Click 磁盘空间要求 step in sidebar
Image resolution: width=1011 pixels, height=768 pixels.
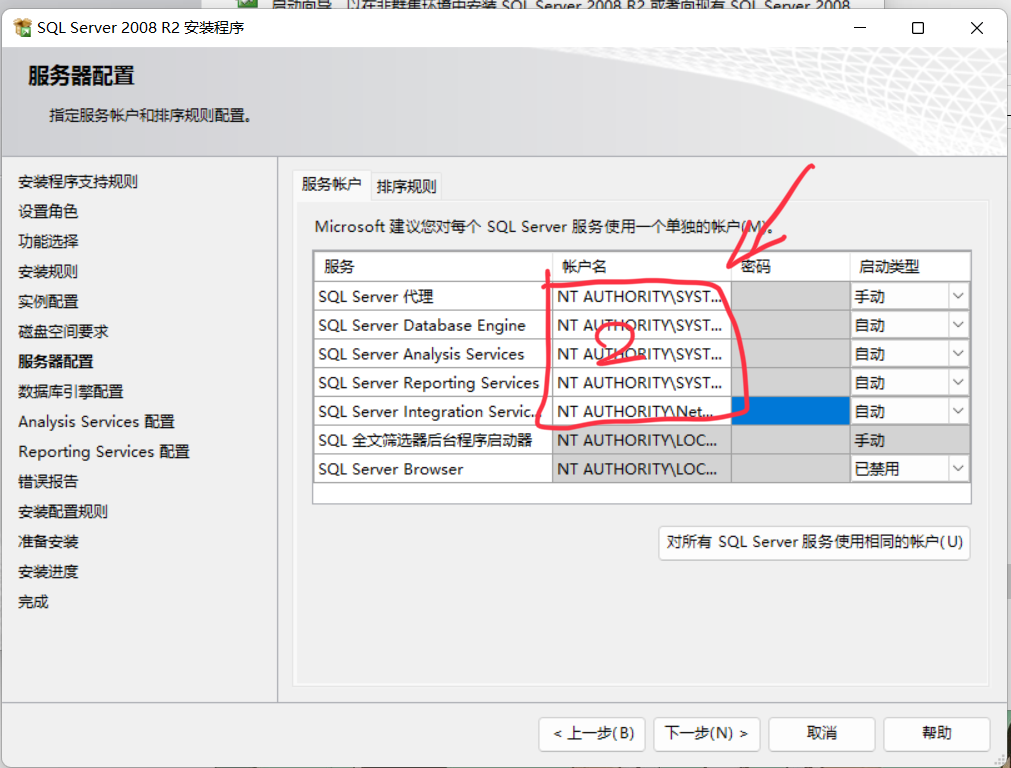tap(63, 331)
